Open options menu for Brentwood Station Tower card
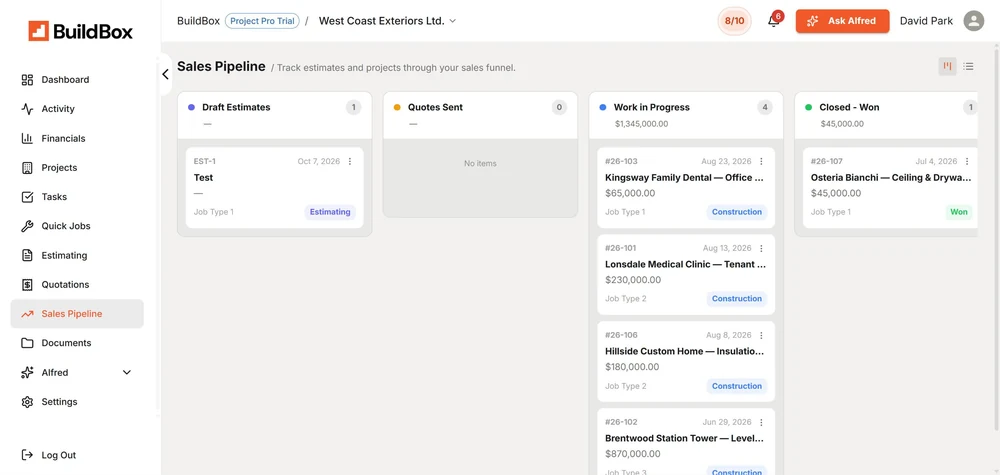This screenshot has width=1000, height=475. click(761, 422)
